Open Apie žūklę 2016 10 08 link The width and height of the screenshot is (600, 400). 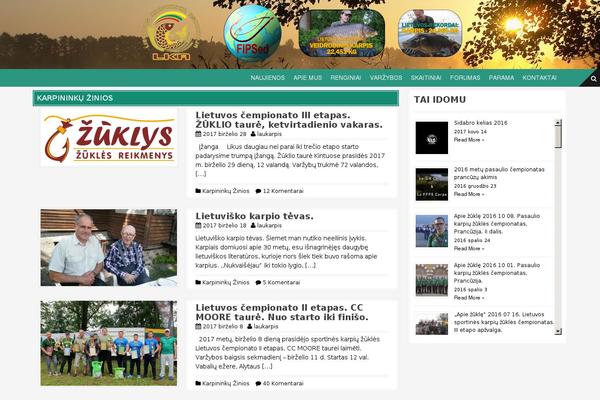(497, 224)
